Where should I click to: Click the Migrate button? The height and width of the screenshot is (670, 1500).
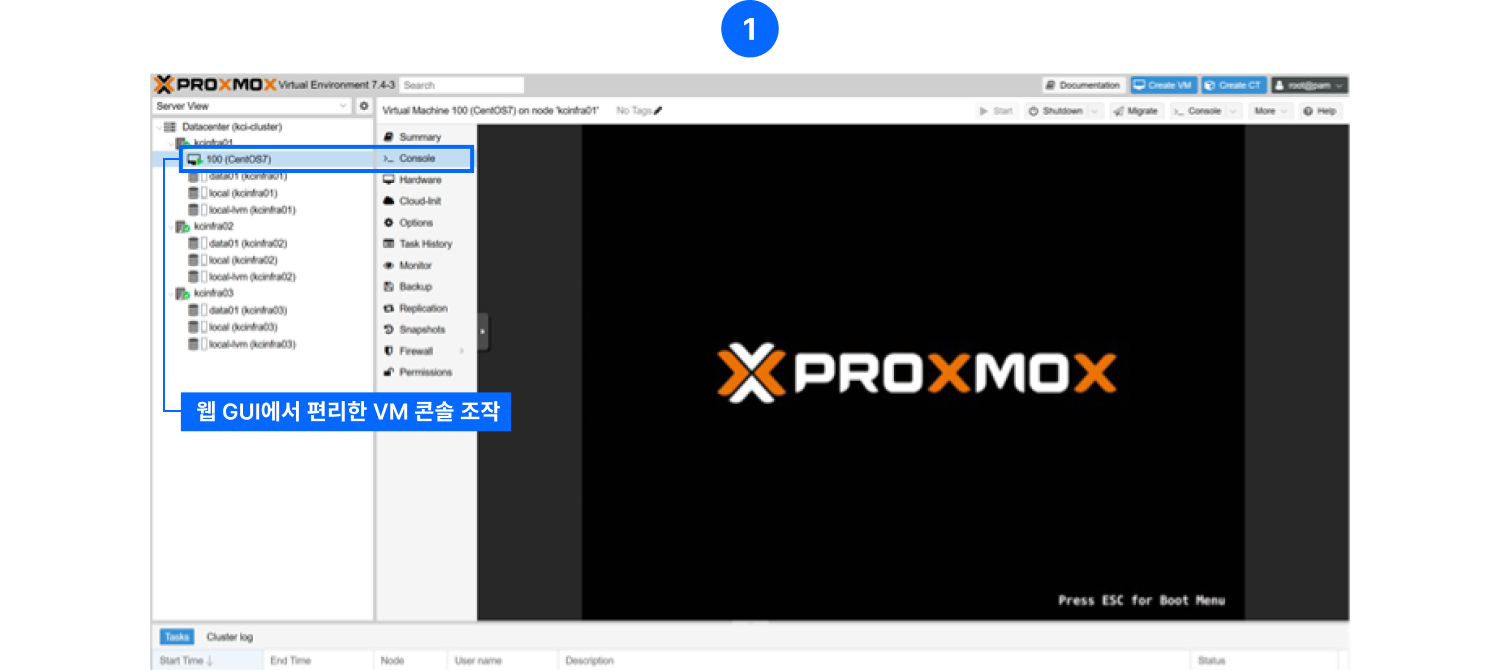[x=1136, y=111]
